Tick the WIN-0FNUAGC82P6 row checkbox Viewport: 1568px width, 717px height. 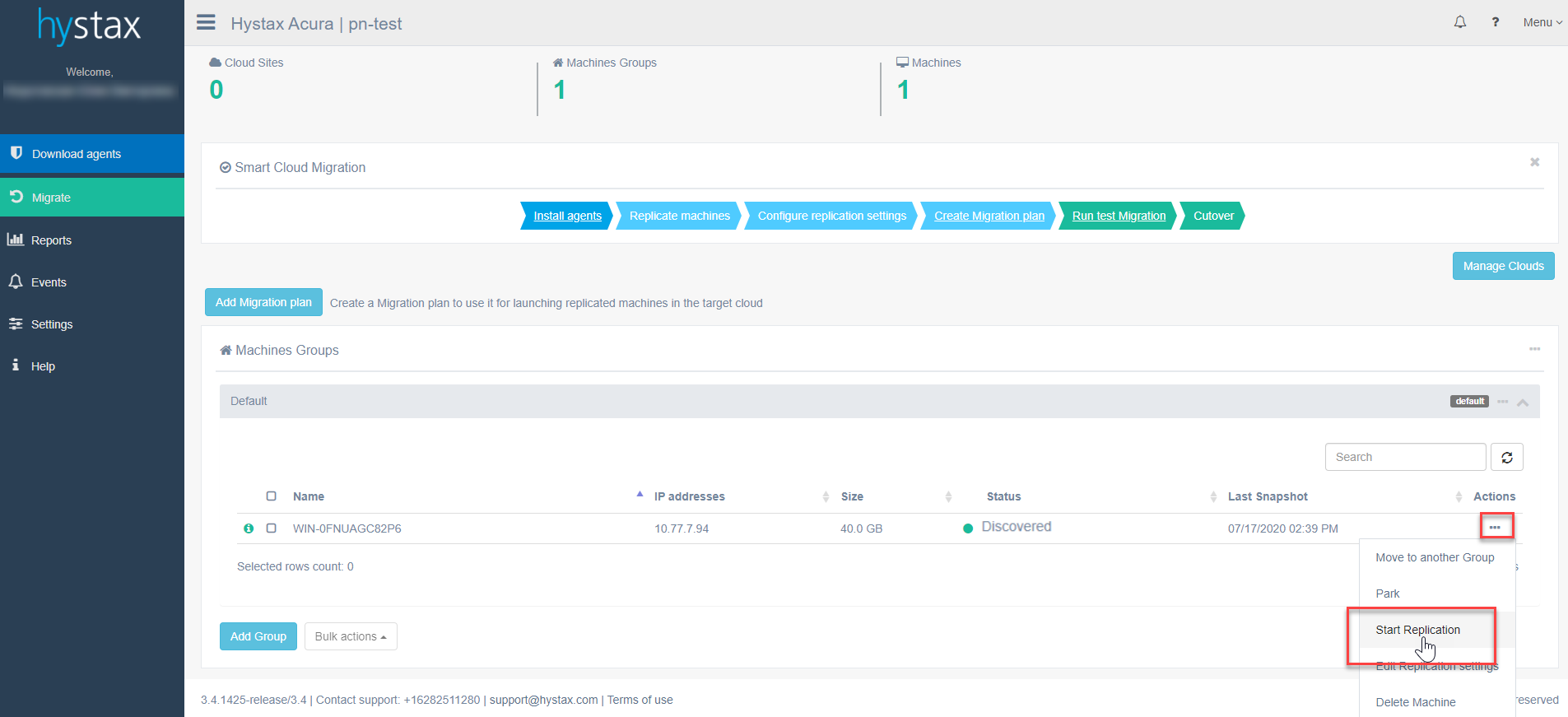click(x=271, y=528)
